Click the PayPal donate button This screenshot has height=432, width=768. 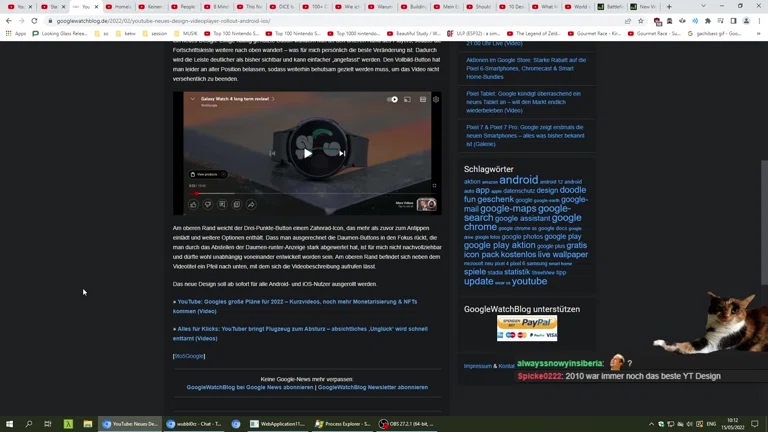pyautogui.click(x=527, y=328)
